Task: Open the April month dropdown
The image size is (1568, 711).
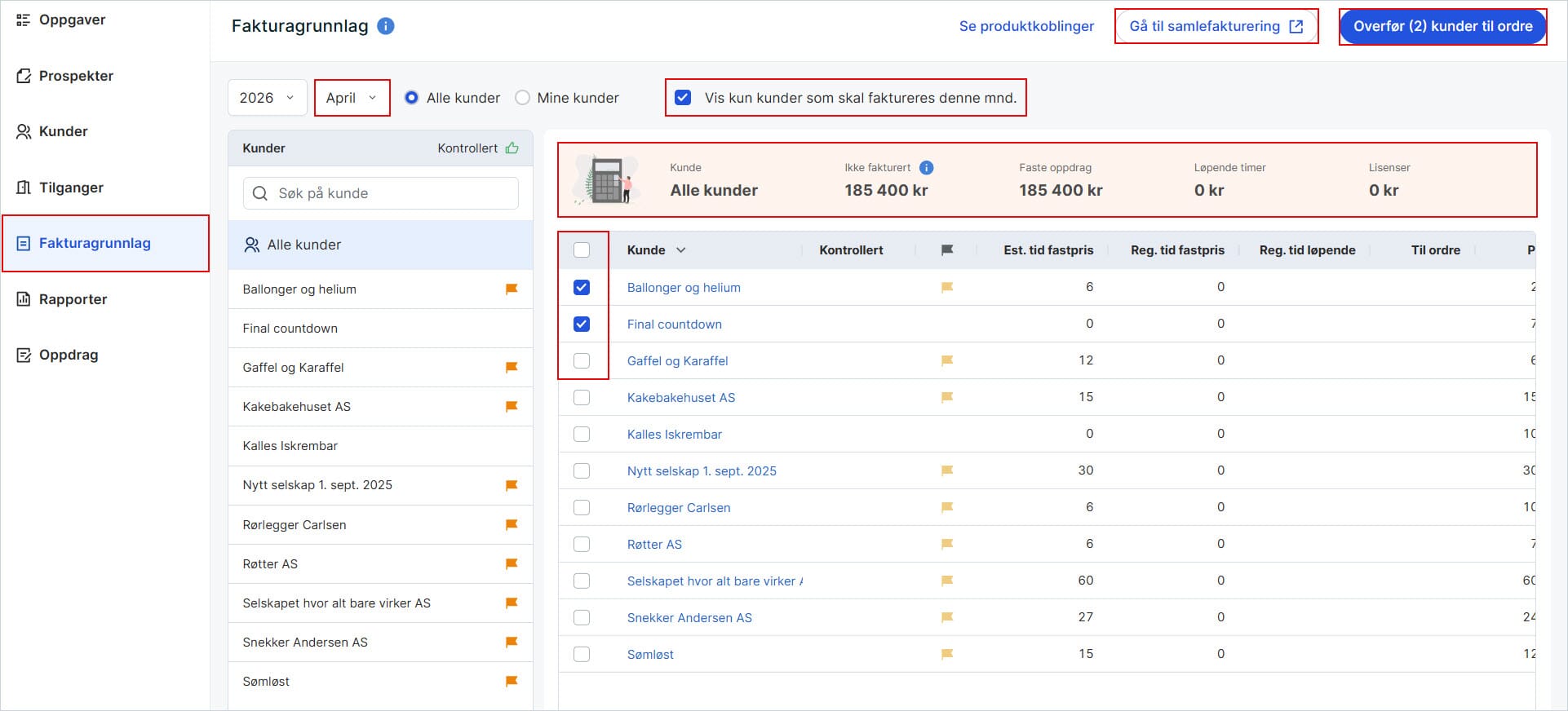Action: tap(352, 98)
